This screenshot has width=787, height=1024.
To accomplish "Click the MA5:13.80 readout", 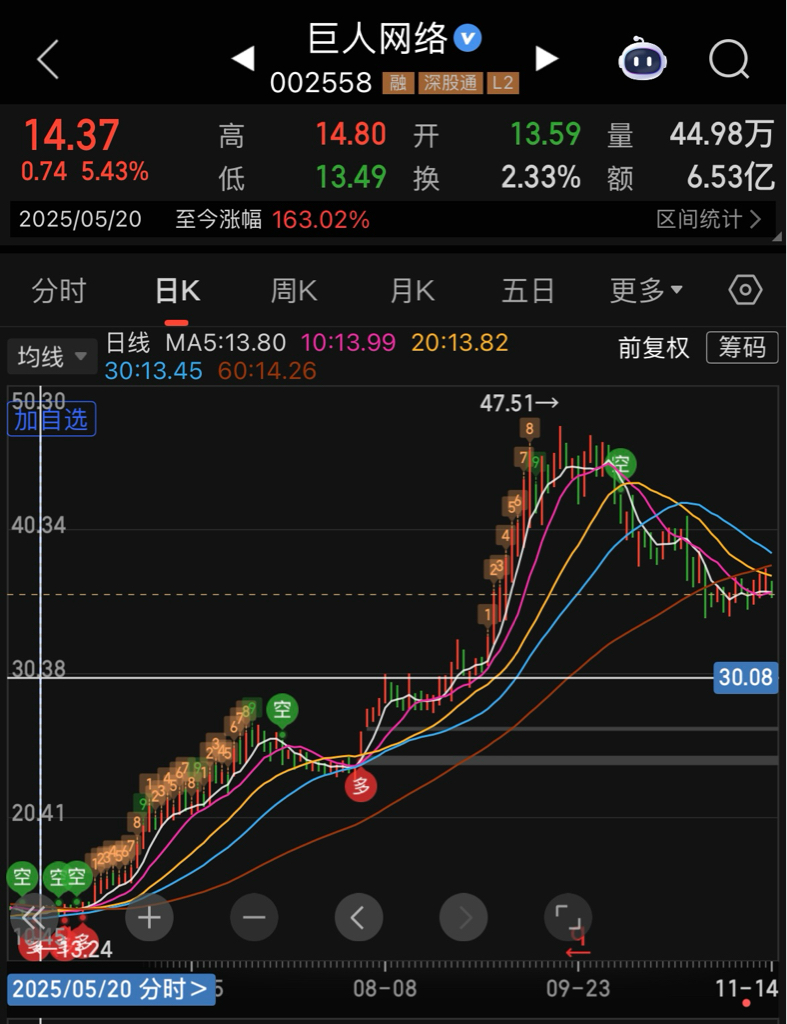I will tap(225, 342).
